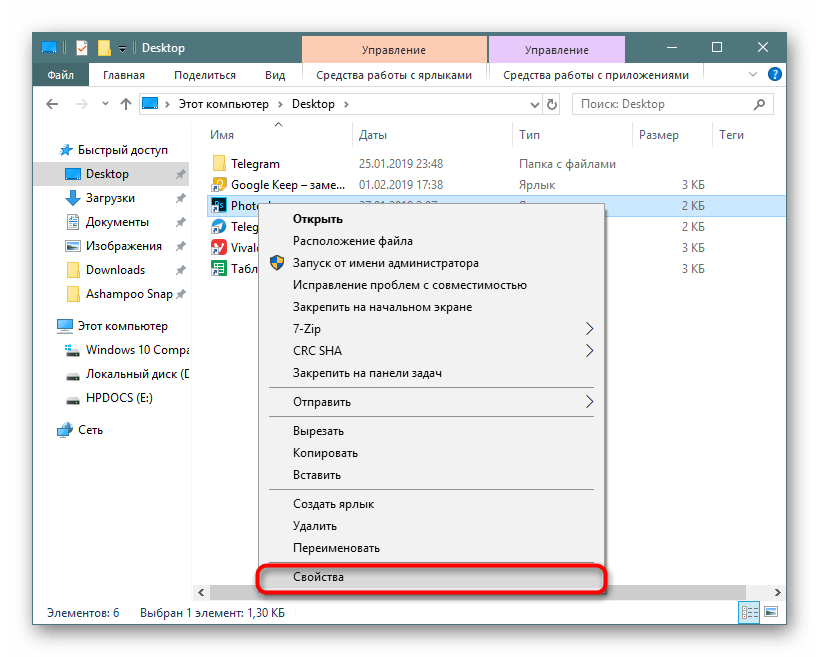This screenshot has height=657, width=819.
Task: Open the address bar history dropdown
Action: 531,104
